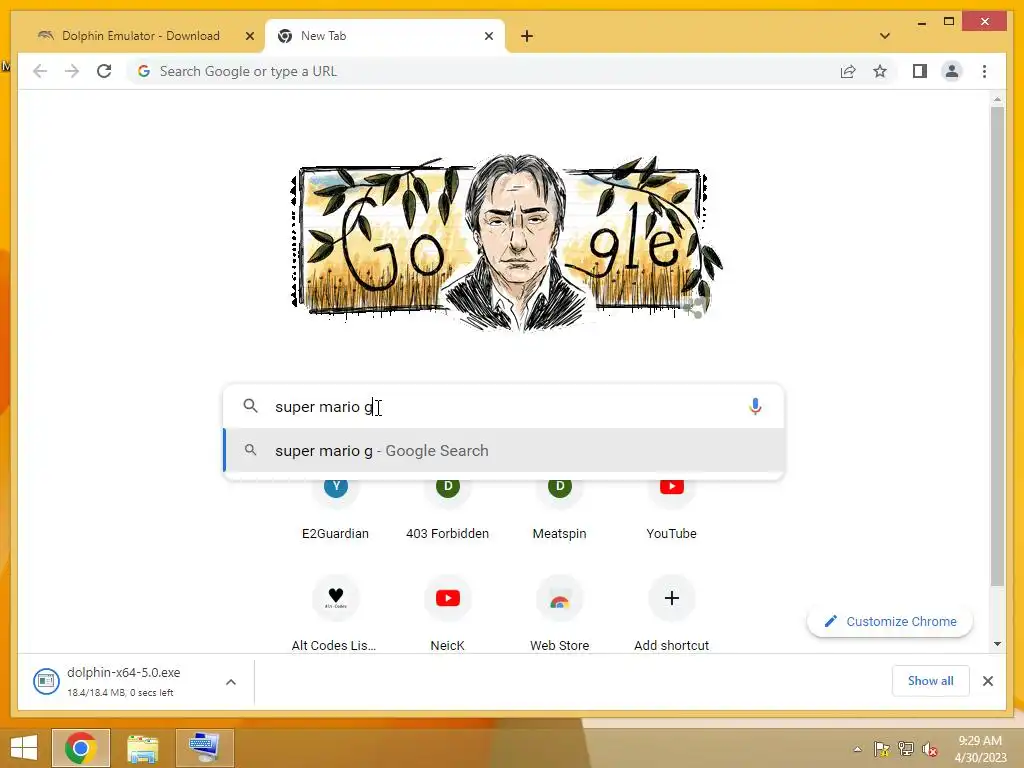The image size is (1024, 768).
Task: Click the voice search microphone icon
Action: coord(755,406)
